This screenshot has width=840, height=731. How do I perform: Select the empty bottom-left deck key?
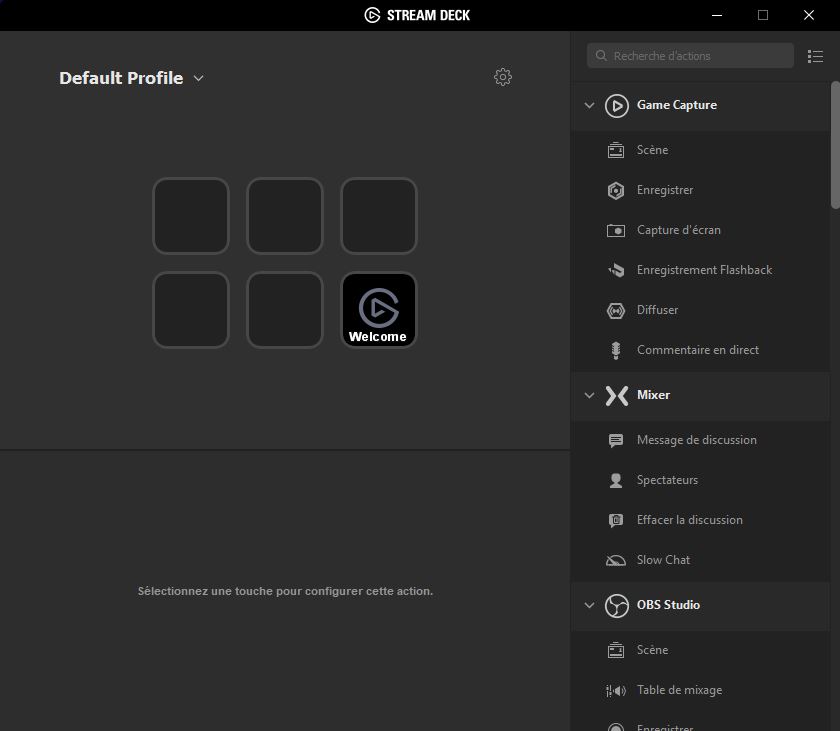point(191,310)
